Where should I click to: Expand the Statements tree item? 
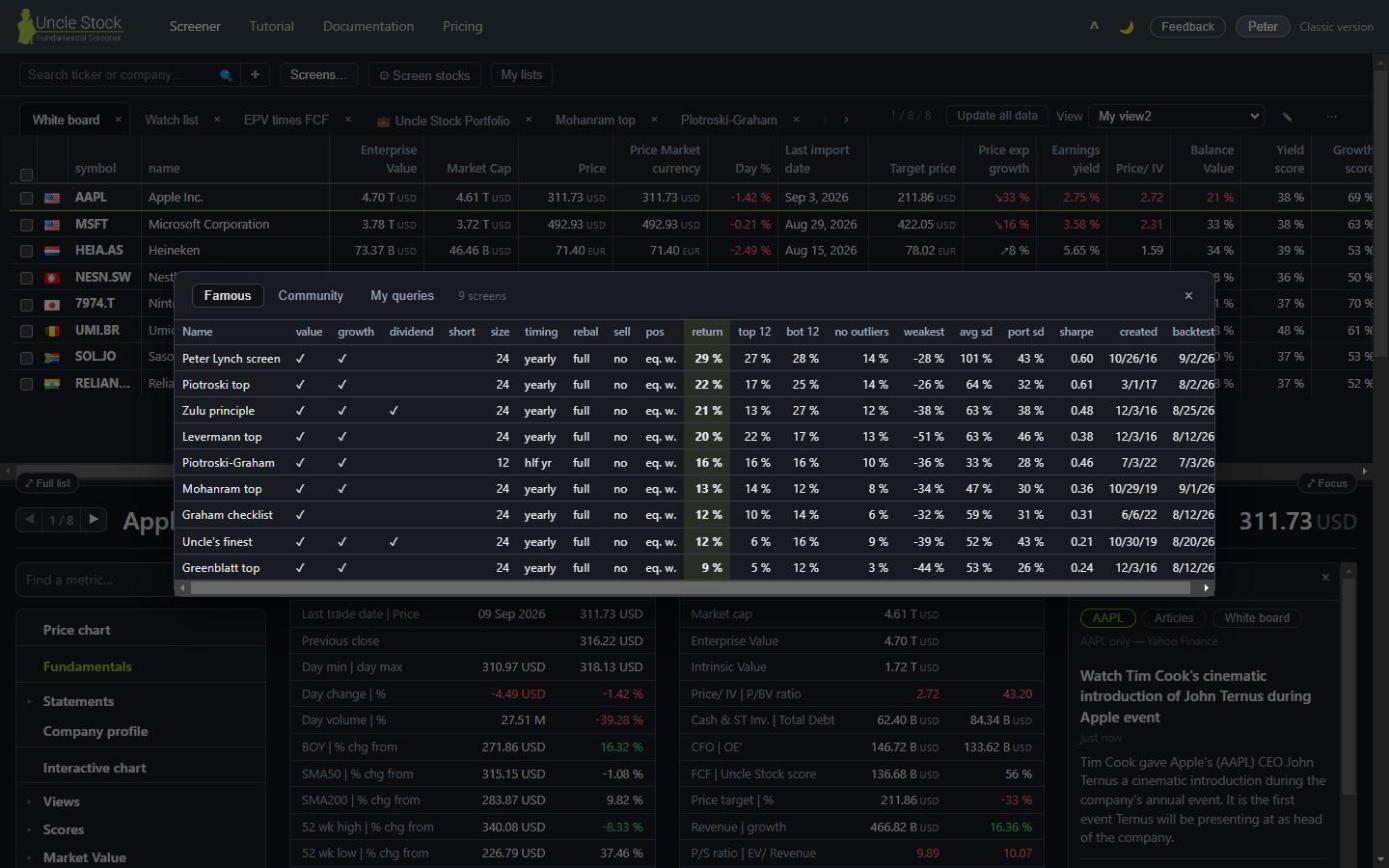coord(29,702)
